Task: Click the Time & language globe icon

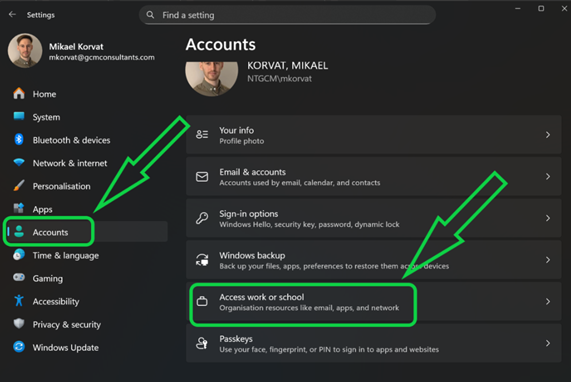Action: coord(19,255)
